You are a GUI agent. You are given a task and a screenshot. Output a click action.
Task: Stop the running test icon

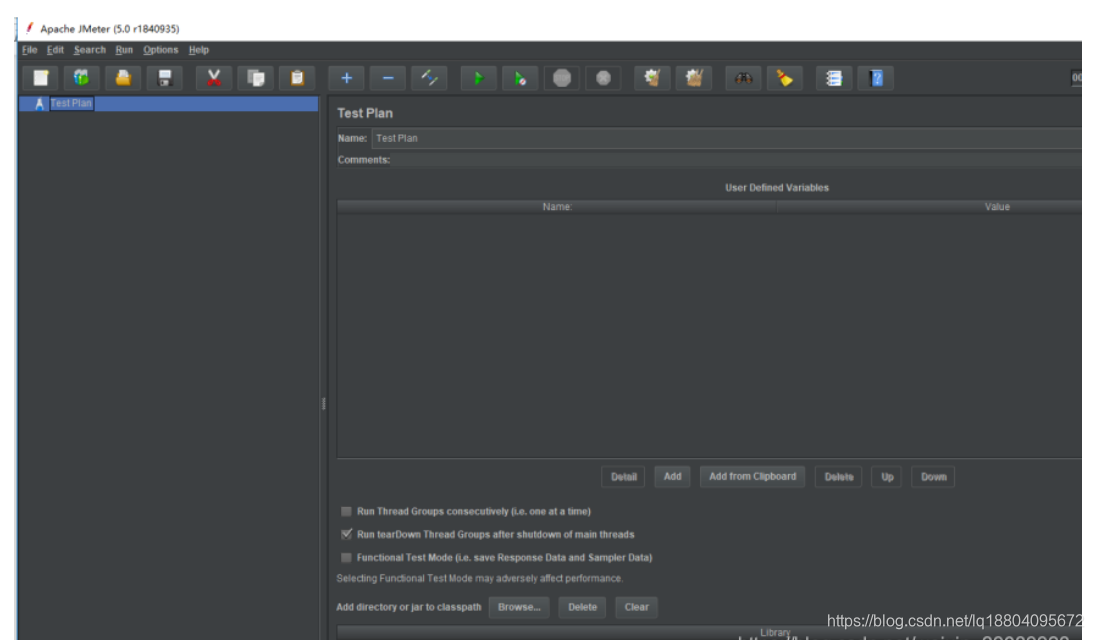(562, 78)
